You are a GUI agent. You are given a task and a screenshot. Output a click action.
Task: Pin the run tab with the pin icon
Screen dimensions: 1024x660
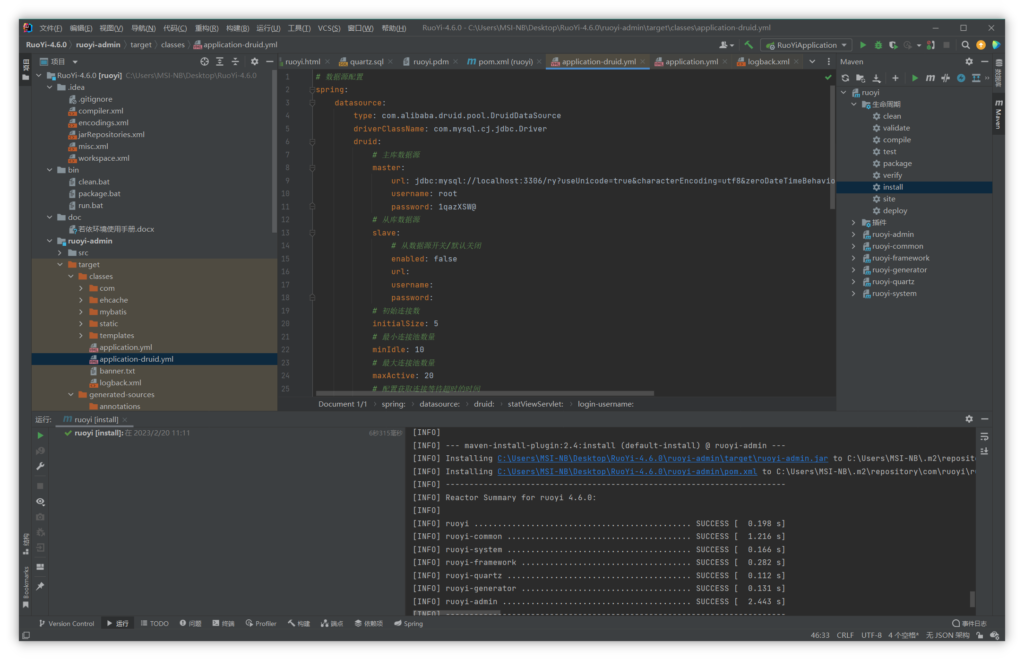tap(40, 586)
